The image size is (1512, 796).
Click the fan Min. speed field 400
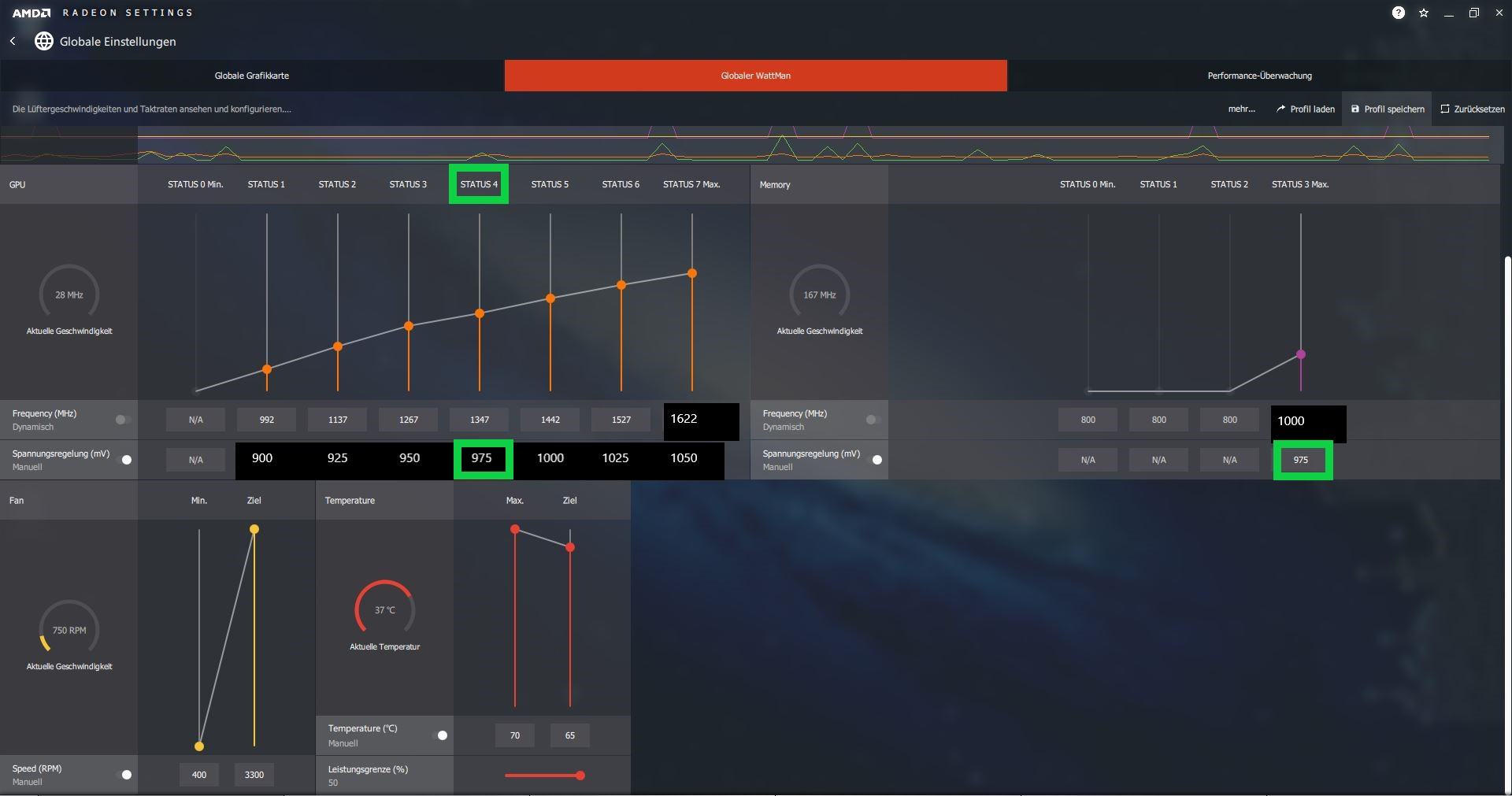point(199,775)
